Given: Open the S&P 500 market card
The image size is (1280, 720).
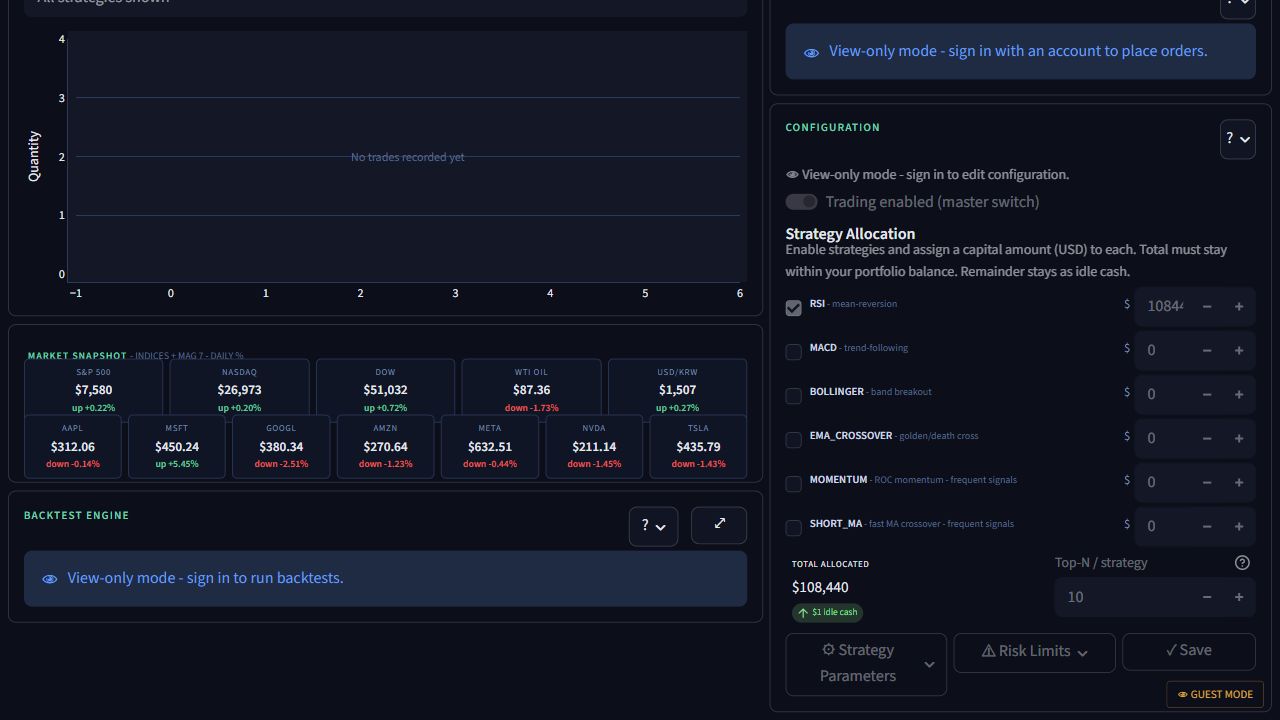Looking at the screenshot, I should tap(93, 389).
